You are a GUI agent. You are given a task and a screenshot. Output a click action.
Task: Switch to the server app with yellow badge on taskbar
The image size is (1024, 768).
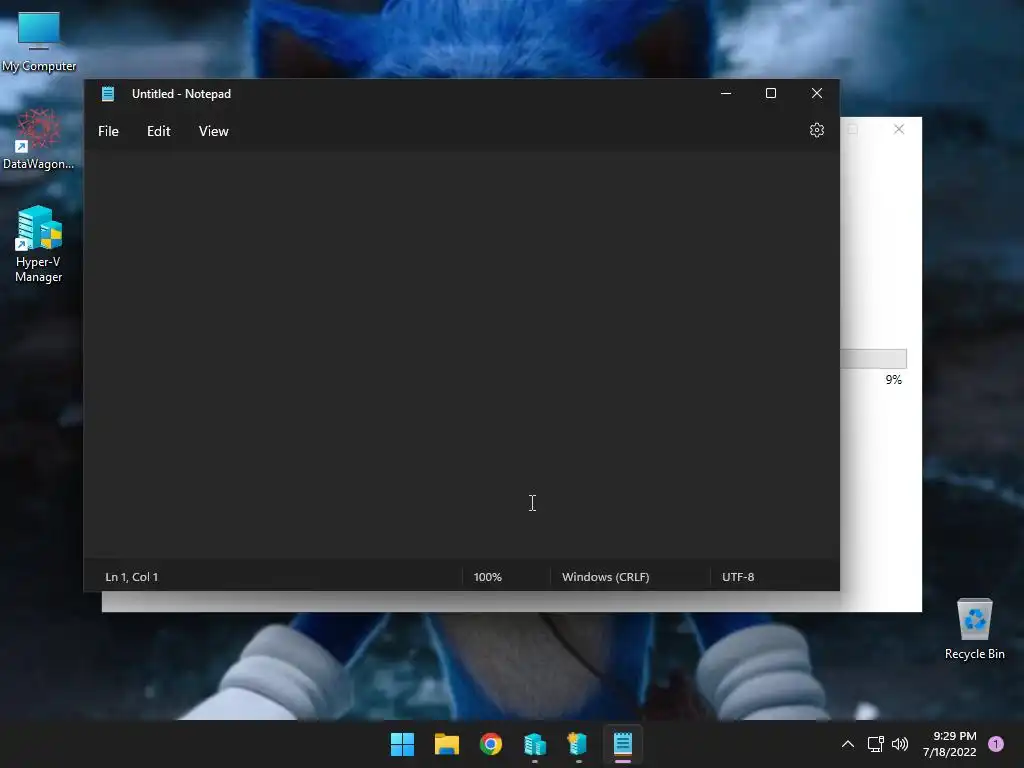tap(579, 744)
